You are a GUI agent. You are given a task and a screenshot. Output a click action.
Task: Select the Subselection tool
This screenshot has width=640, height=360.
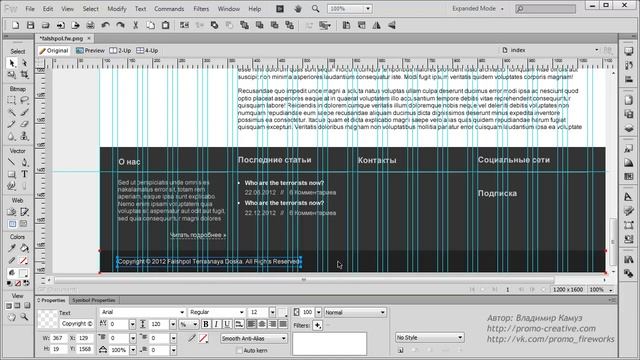(x=24, y=62)
